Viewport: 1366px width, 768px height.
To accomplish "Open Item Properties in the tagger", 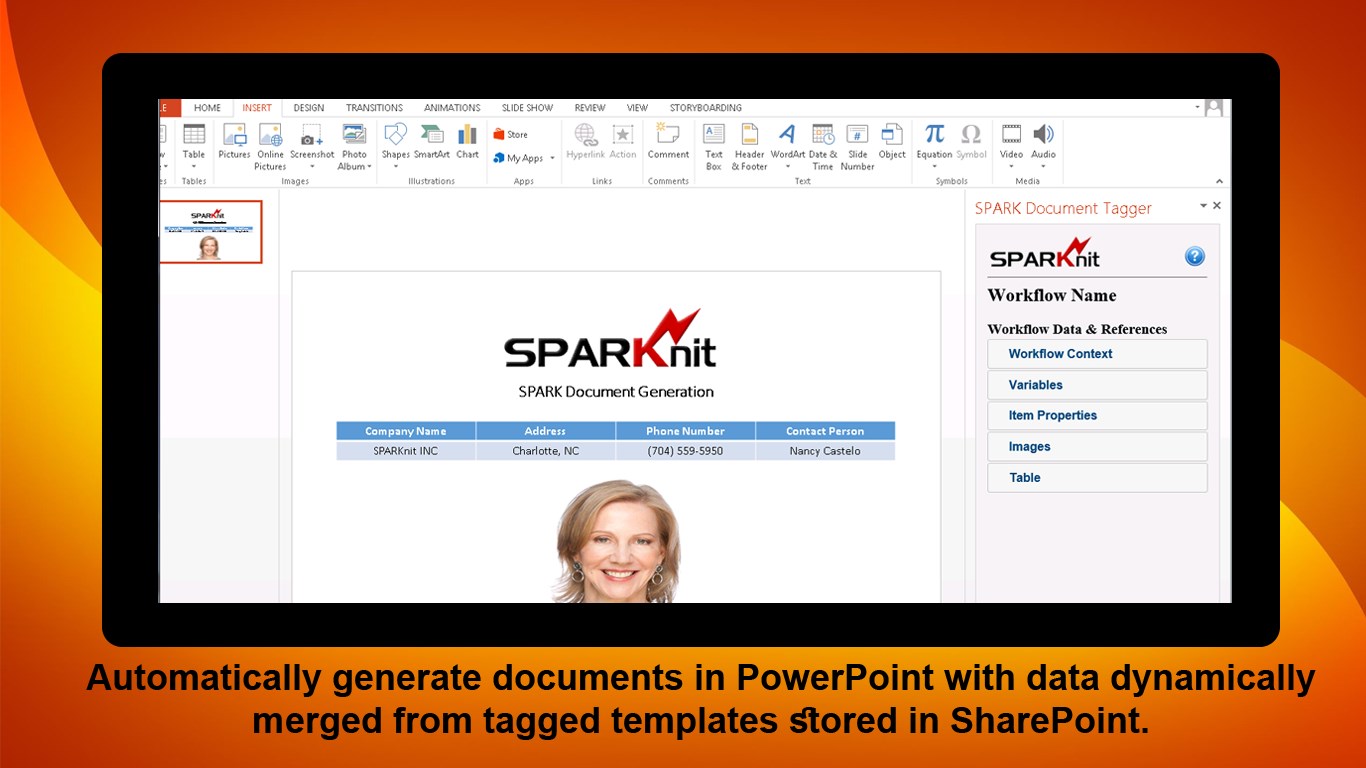I will (1097, 416).
